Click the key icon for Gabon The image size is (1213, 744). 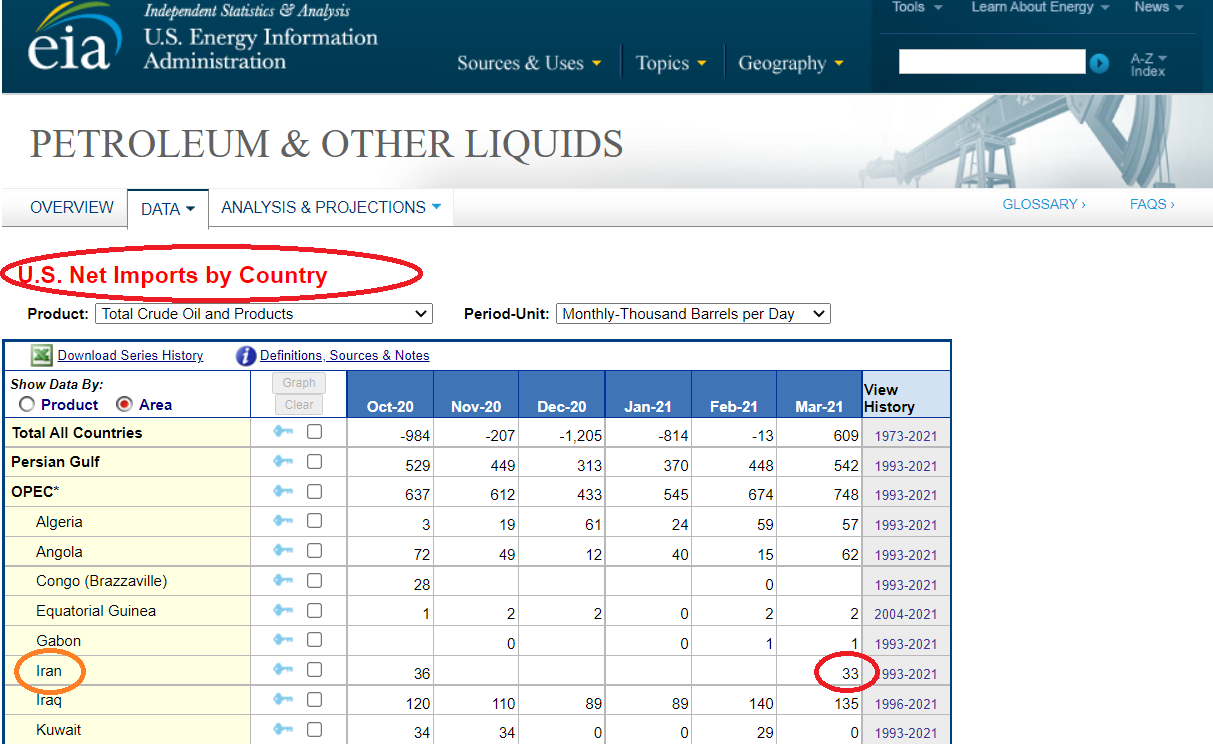coord(283,640)
